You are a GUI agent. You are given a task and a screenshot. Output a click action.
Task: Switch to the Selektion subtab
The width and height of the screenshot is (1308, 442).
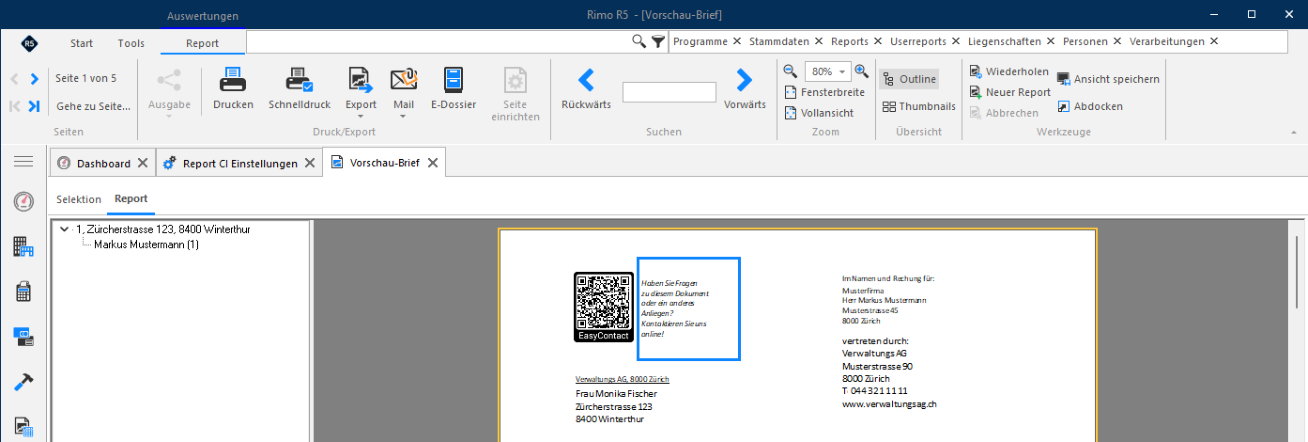click(x=79, y=199)
